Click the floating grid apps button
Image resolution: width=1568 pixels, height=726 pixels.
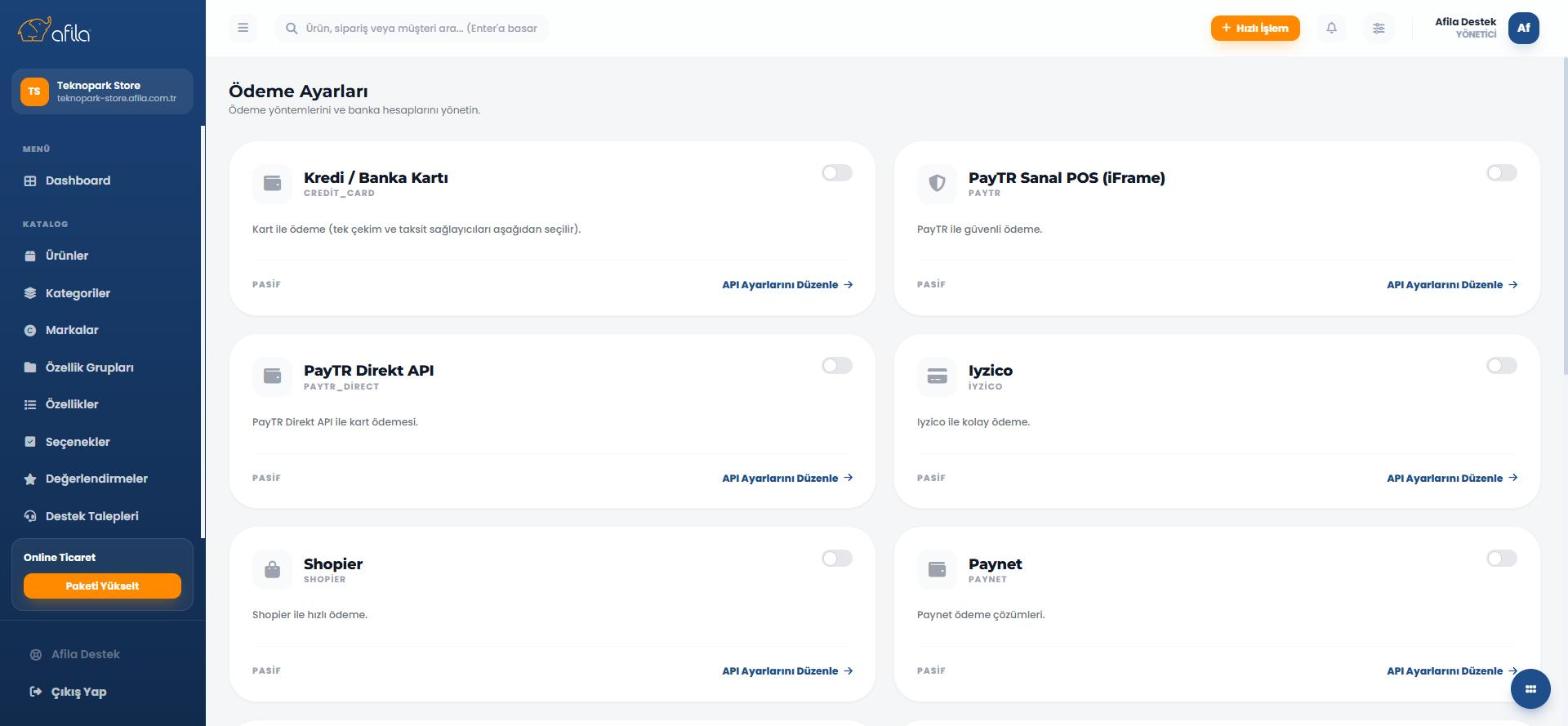pos(1530,689)
